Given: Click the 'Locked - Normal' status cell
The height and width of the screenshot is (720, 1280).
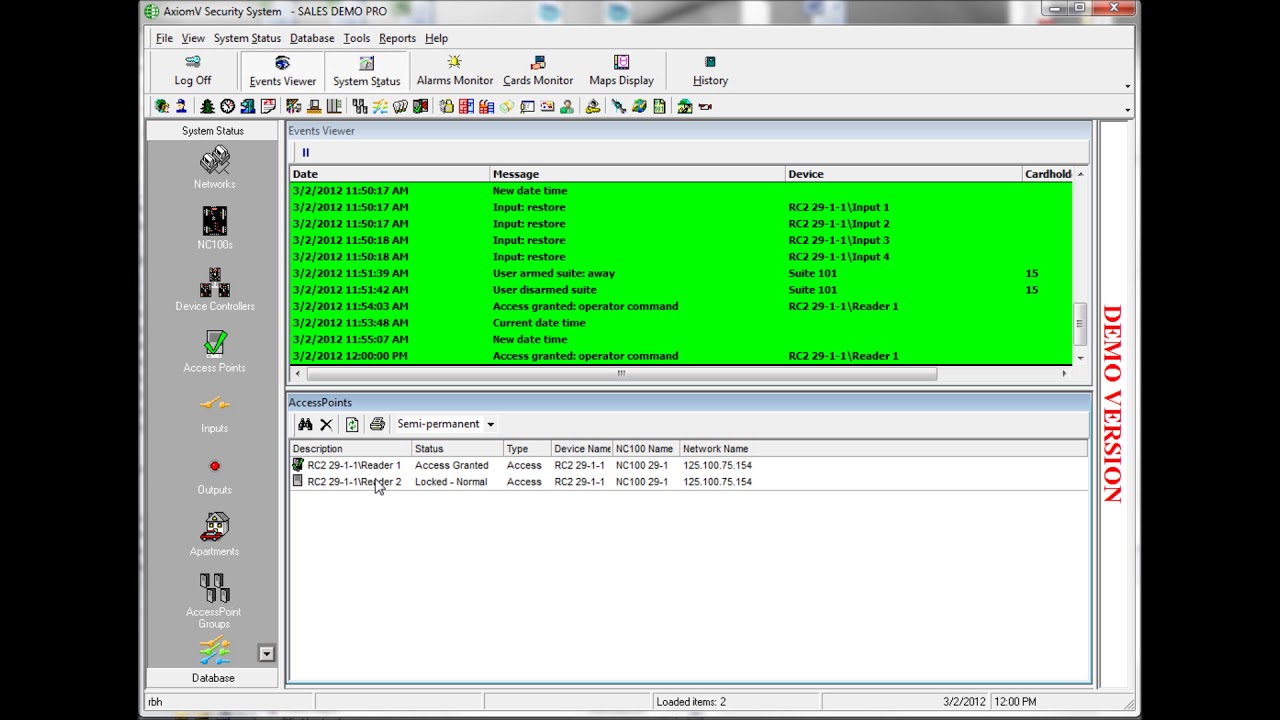Looking at the screenshot, I should [451, 482].
